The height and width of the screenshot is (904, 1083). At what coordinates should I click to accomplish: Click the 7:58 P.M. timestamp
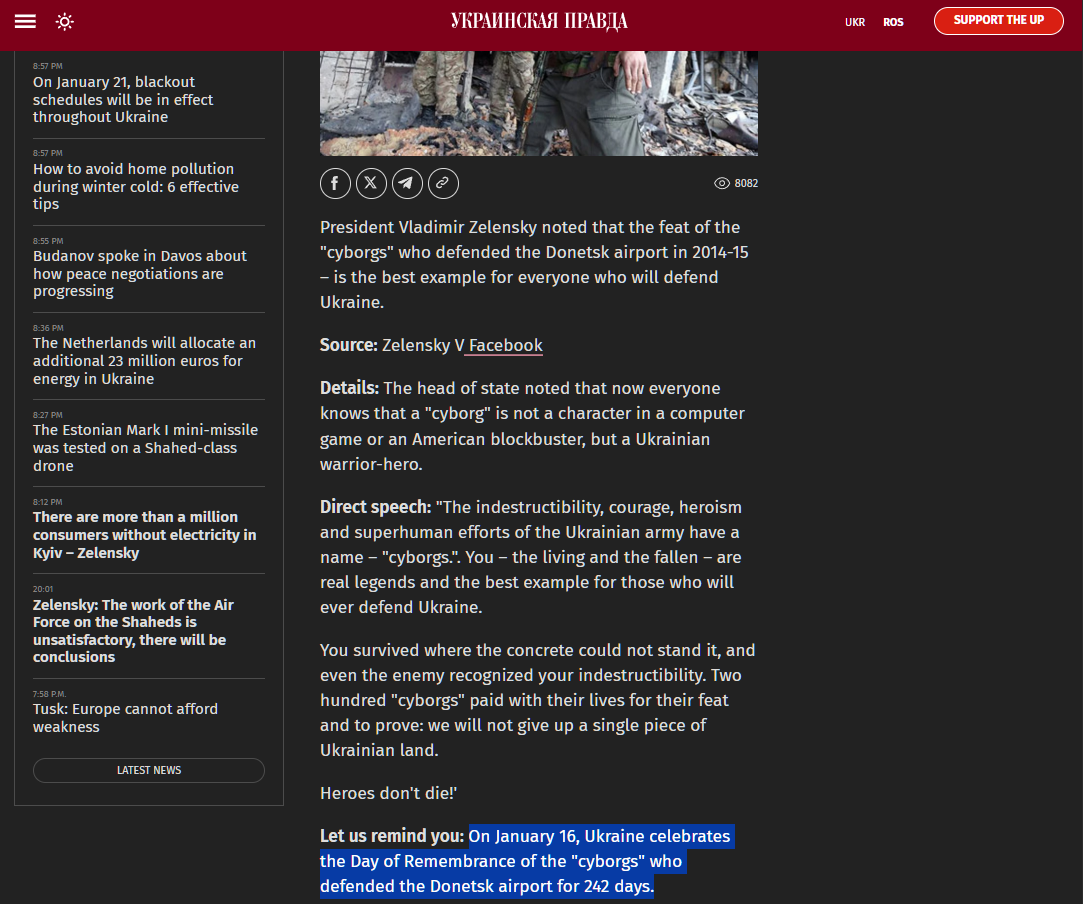pyautogui.click(x=49, y=694)
